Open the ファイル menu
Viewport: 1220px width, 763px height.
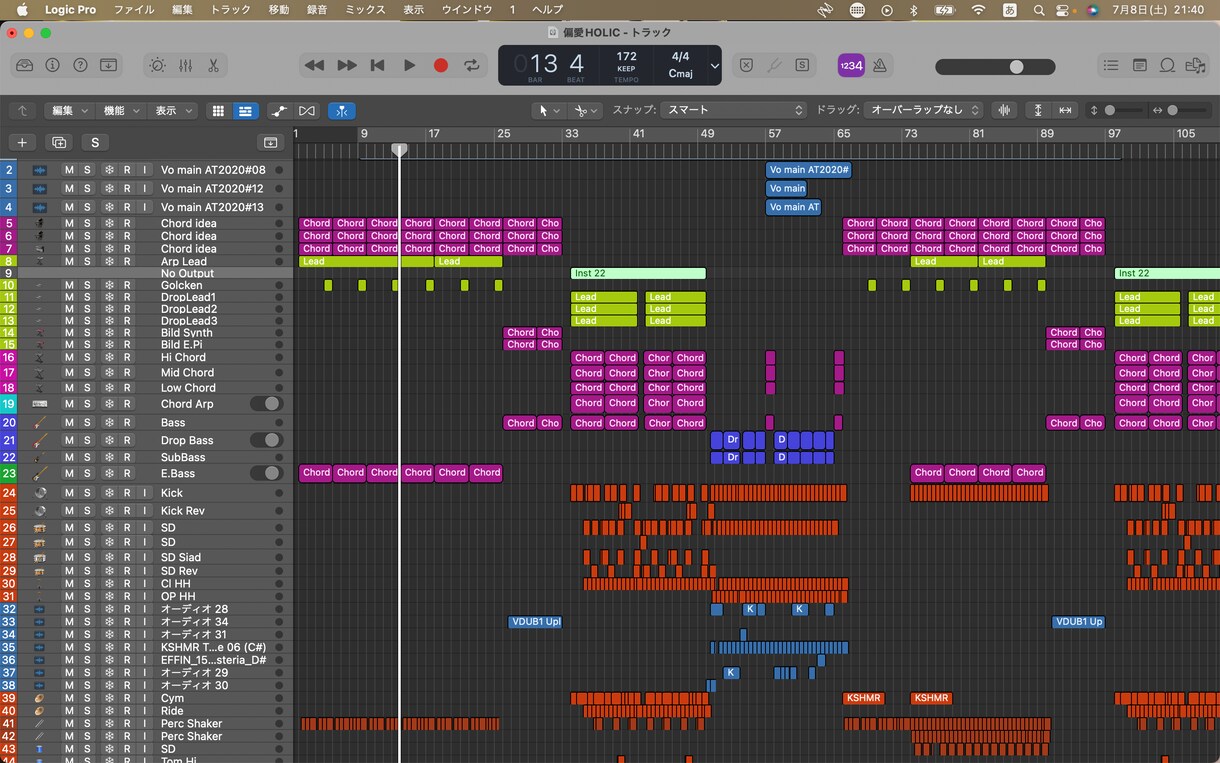coord(134,9)
